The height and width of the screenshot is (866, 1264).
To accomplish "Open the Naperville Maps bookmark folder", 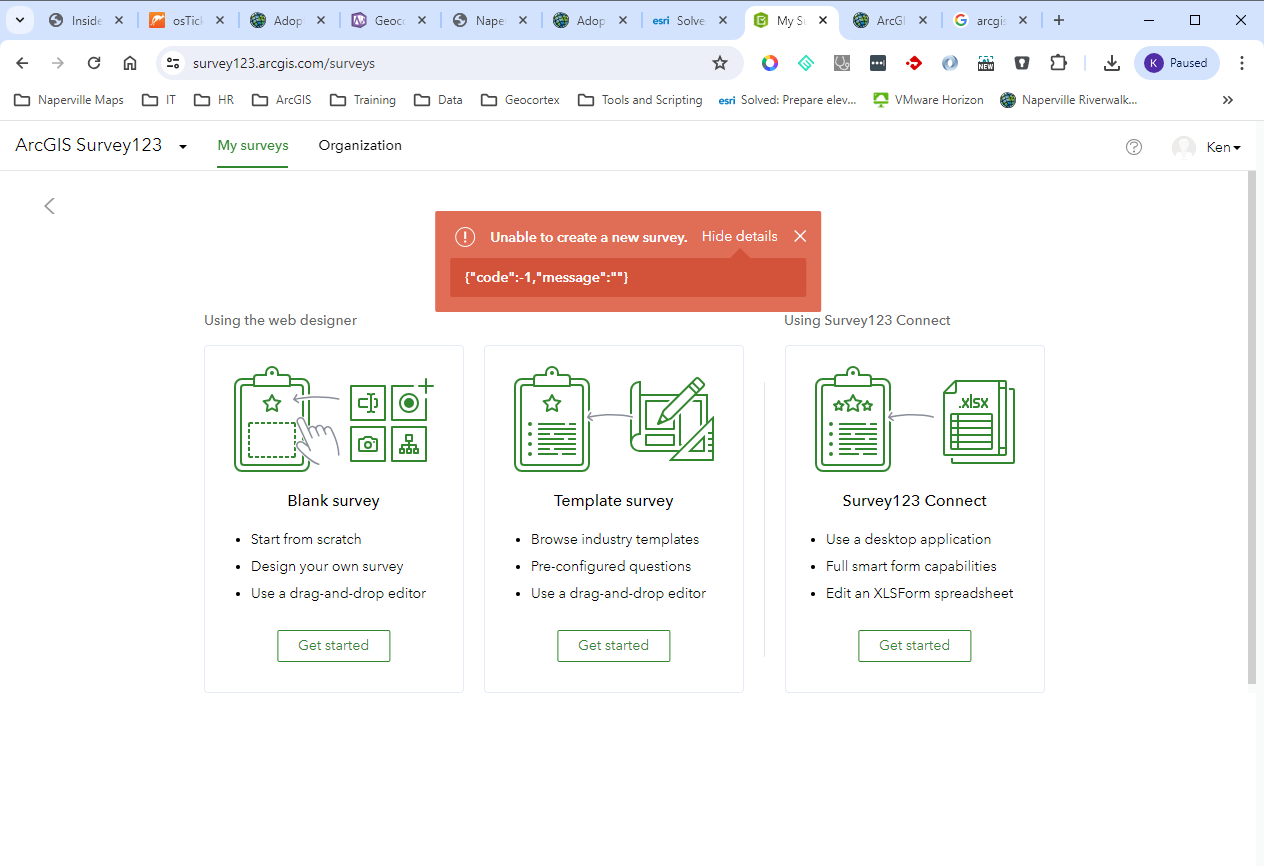I will (x=69, y=100).
